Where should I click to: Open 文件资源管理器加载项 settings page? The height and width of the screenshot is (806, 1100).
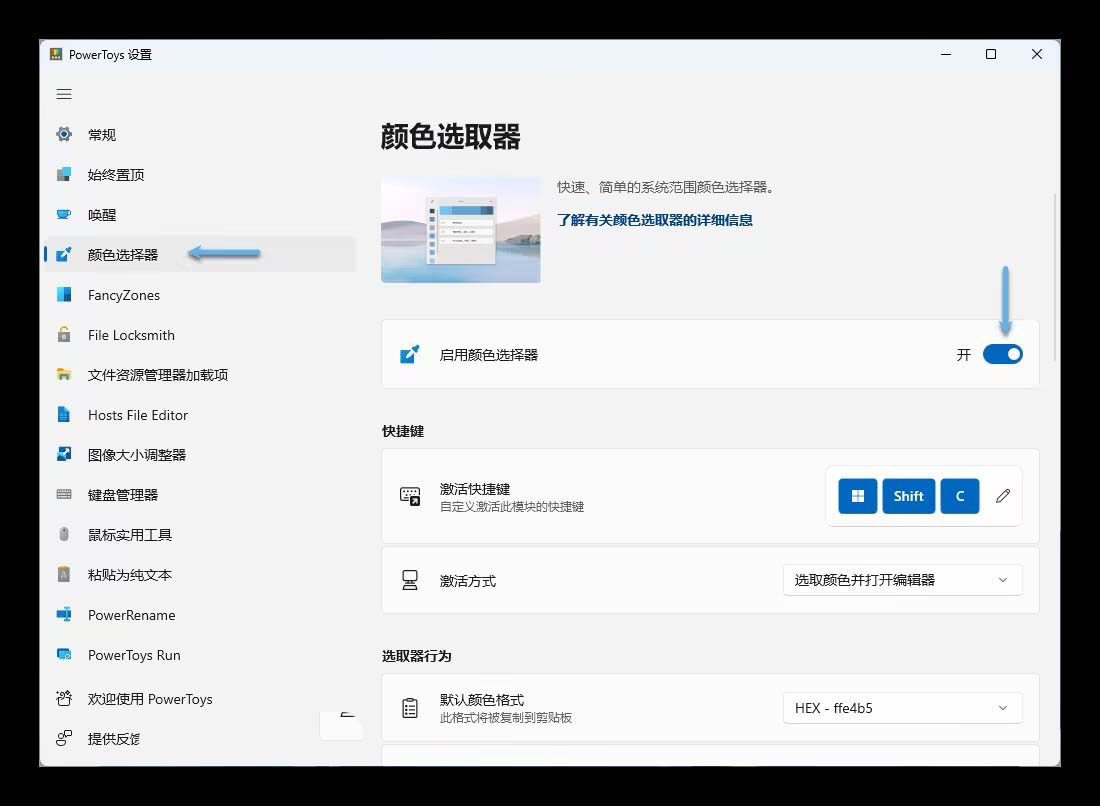[201, 375]
